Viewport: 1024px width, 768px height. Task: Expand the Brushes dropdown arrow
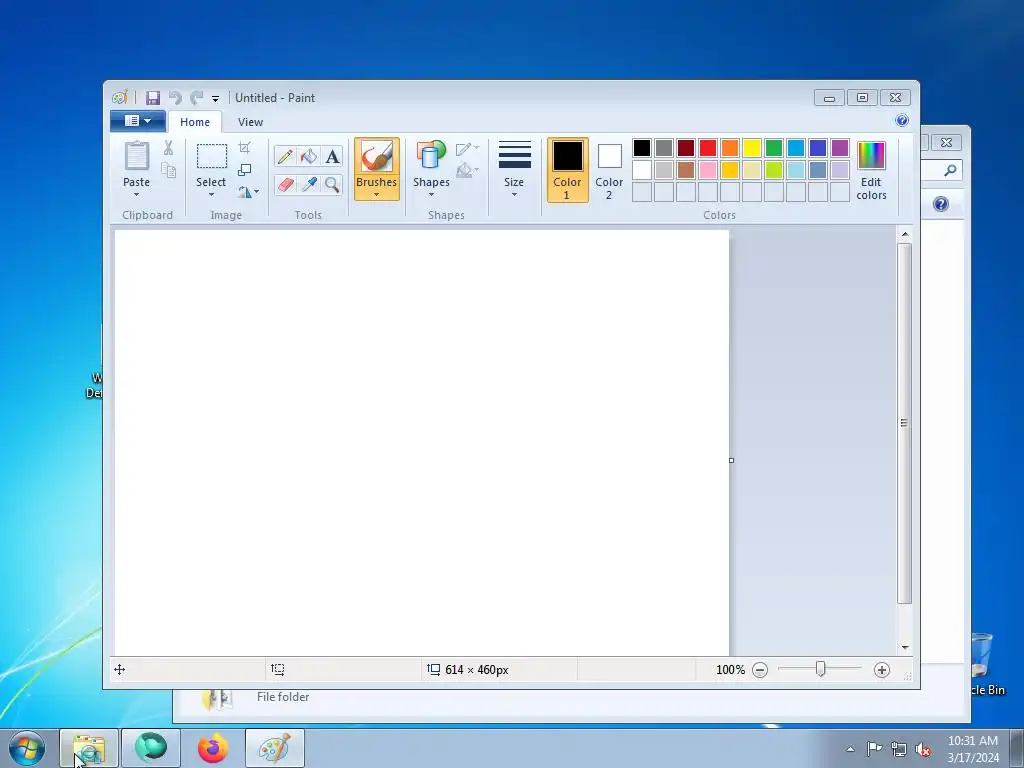pyautogui.click(x=377, y=195)
